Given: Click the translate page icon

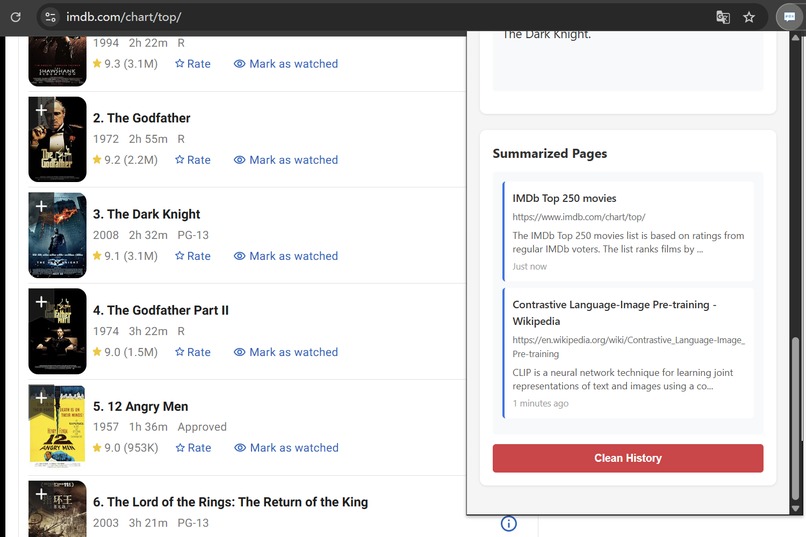Looking at the screenshot, I should [723, 17].
